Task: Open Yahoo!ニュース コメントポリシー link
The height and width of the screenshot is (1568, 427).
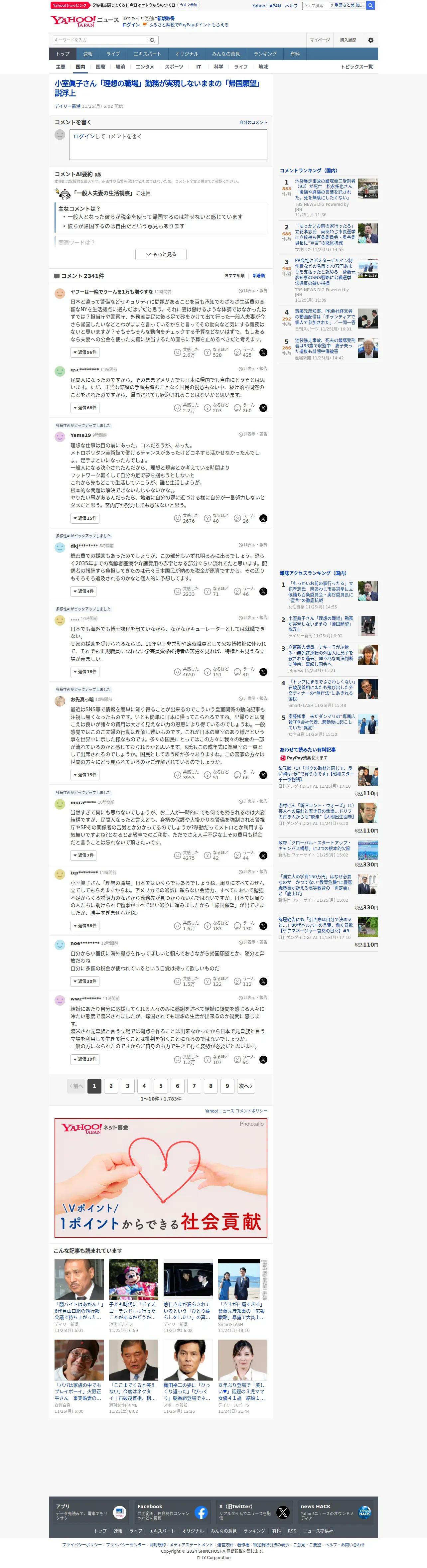Action: click(236, 1111)
